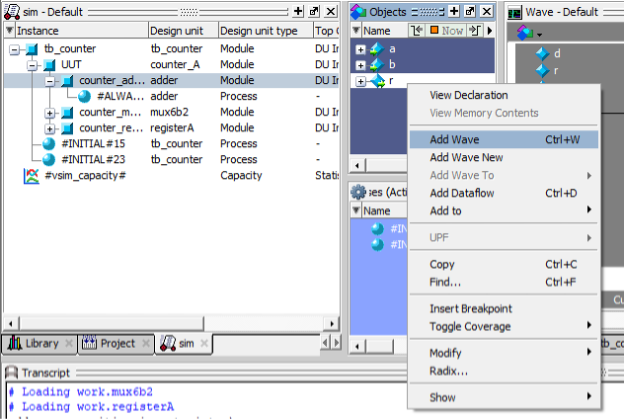
Task: Collapse the counter_ad... adder tree node
Action: coord(50,80)
